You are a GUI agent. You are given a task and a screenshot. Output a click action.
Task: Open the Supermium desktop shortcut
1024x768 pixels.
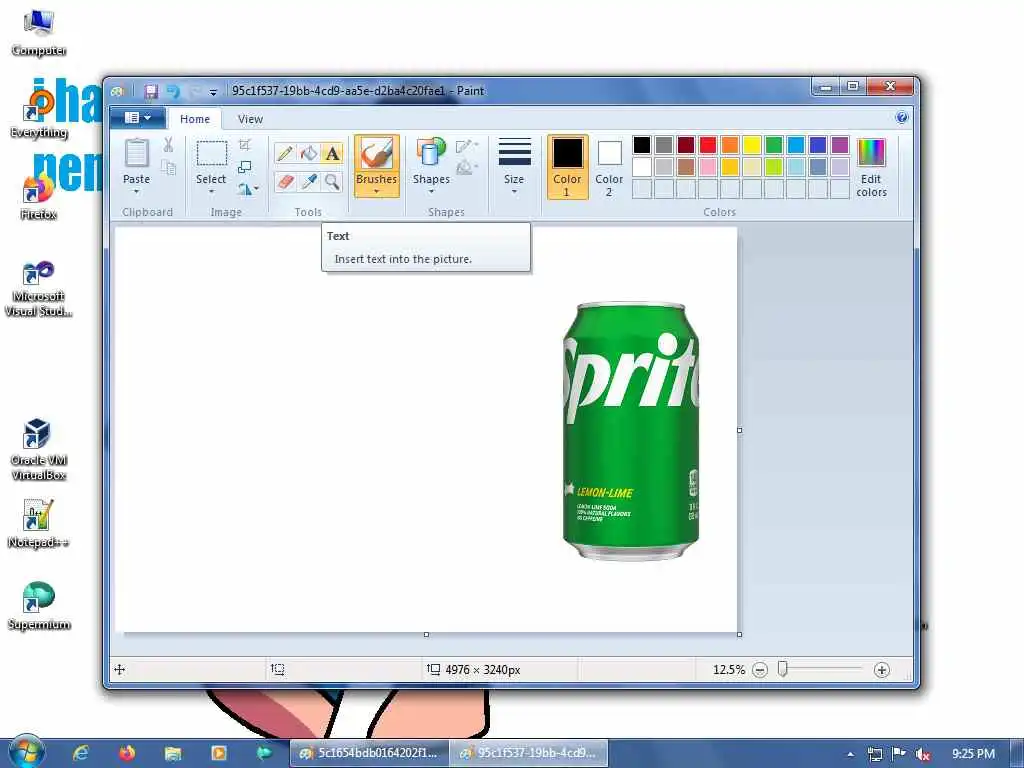coord(39,606)
